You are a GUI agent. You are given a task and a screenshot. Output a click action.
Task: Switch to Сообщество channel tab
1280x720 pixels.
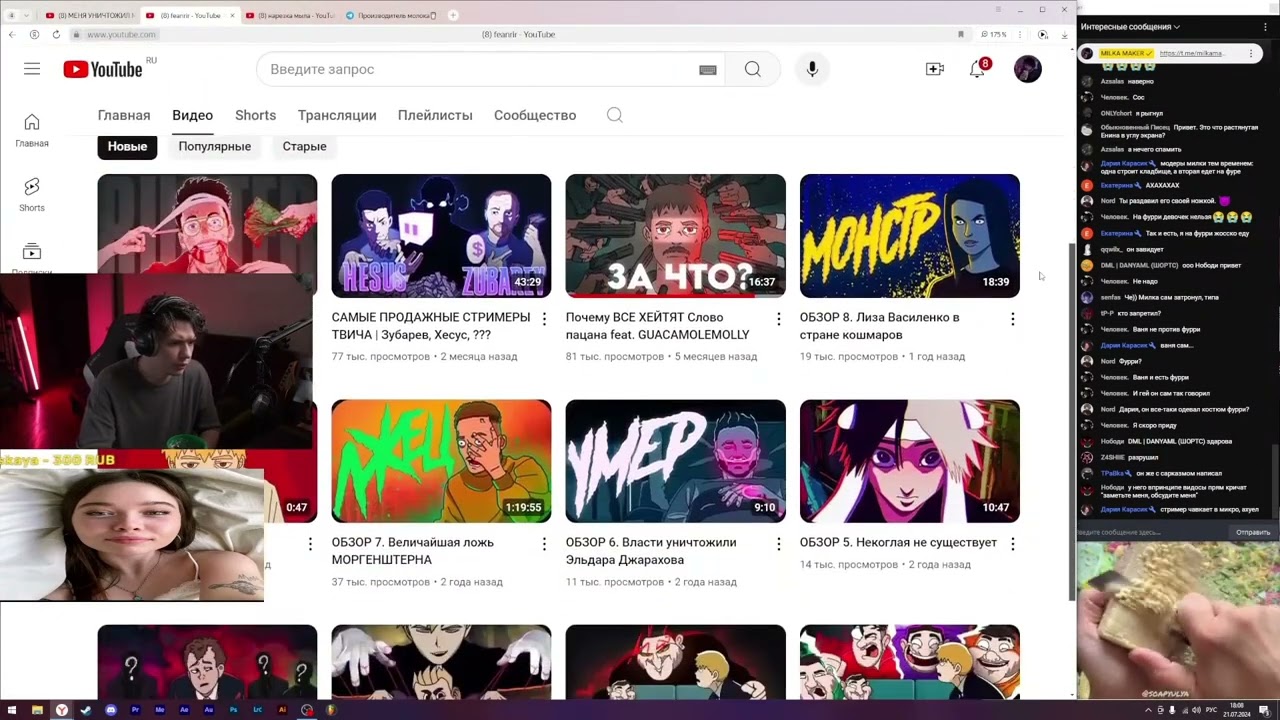535,115
